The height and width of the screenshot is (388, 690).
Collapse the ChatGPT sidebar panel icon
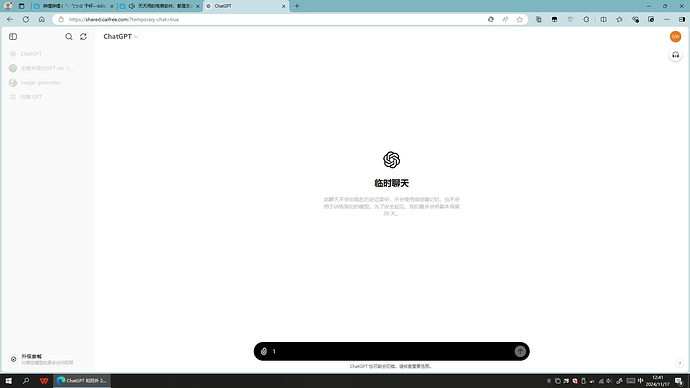13,37
